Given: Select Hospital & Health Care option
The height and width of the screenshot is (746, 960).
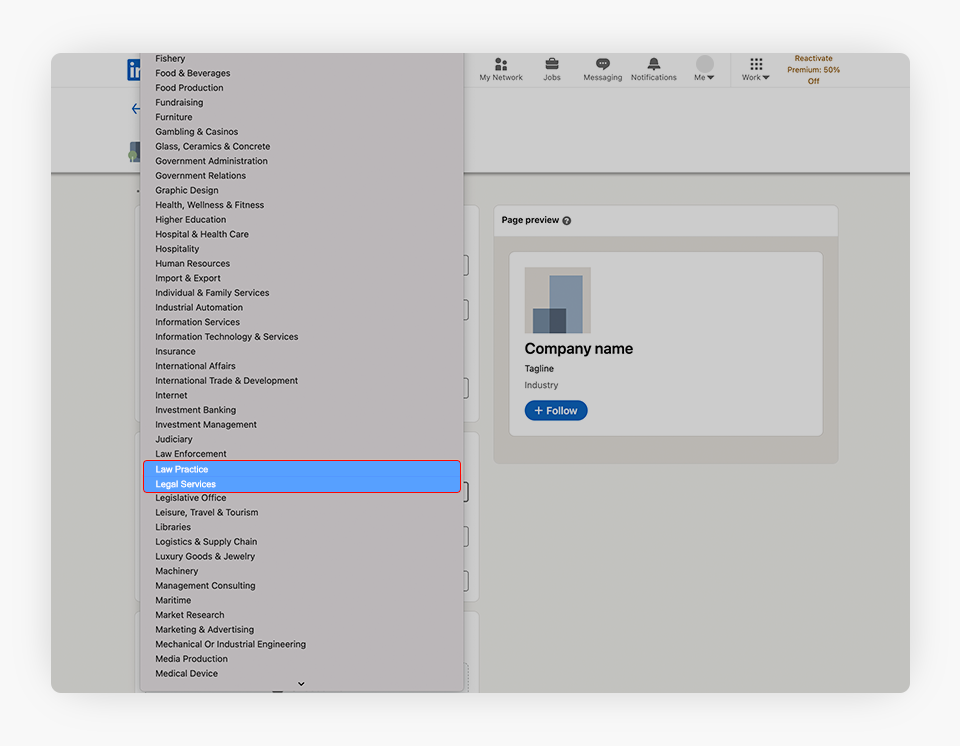Looking at the screenshot, I should pyautogui.click(x=202, y=234).
